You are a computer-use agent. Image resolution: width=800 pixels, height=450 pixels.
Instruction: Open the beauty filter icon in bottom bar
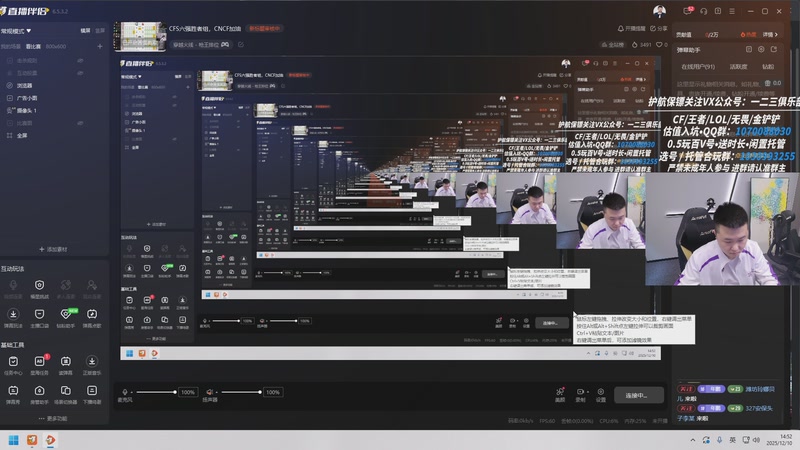560,392
